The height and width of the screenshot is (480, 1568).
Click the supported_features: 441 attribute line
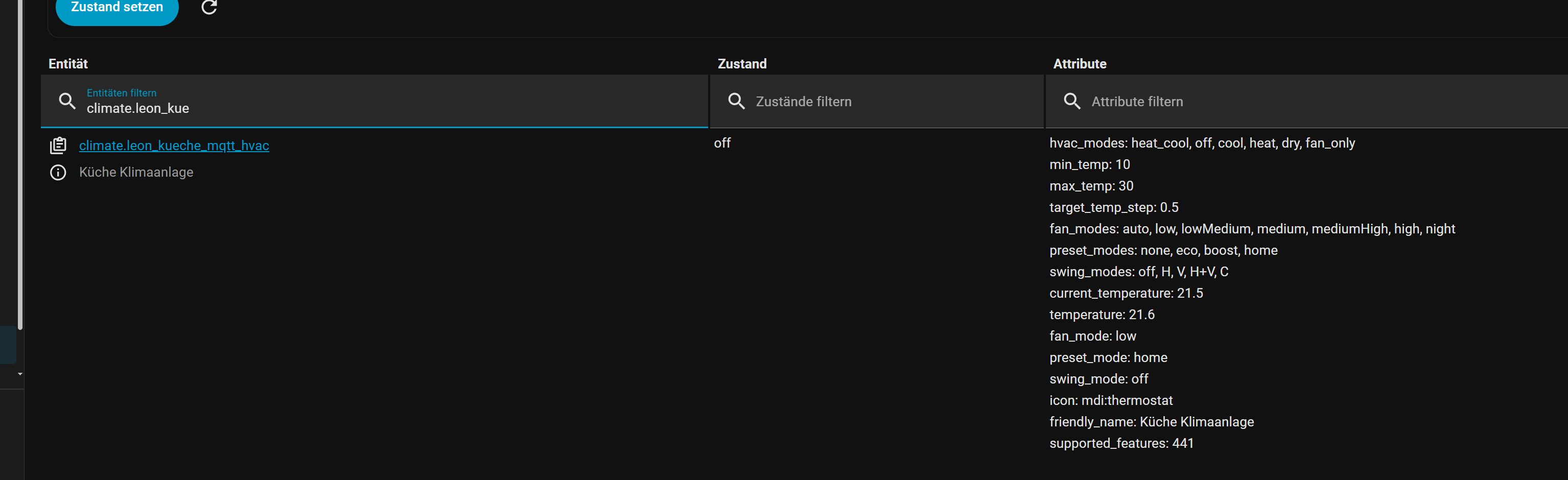(x=1121, y=444)
